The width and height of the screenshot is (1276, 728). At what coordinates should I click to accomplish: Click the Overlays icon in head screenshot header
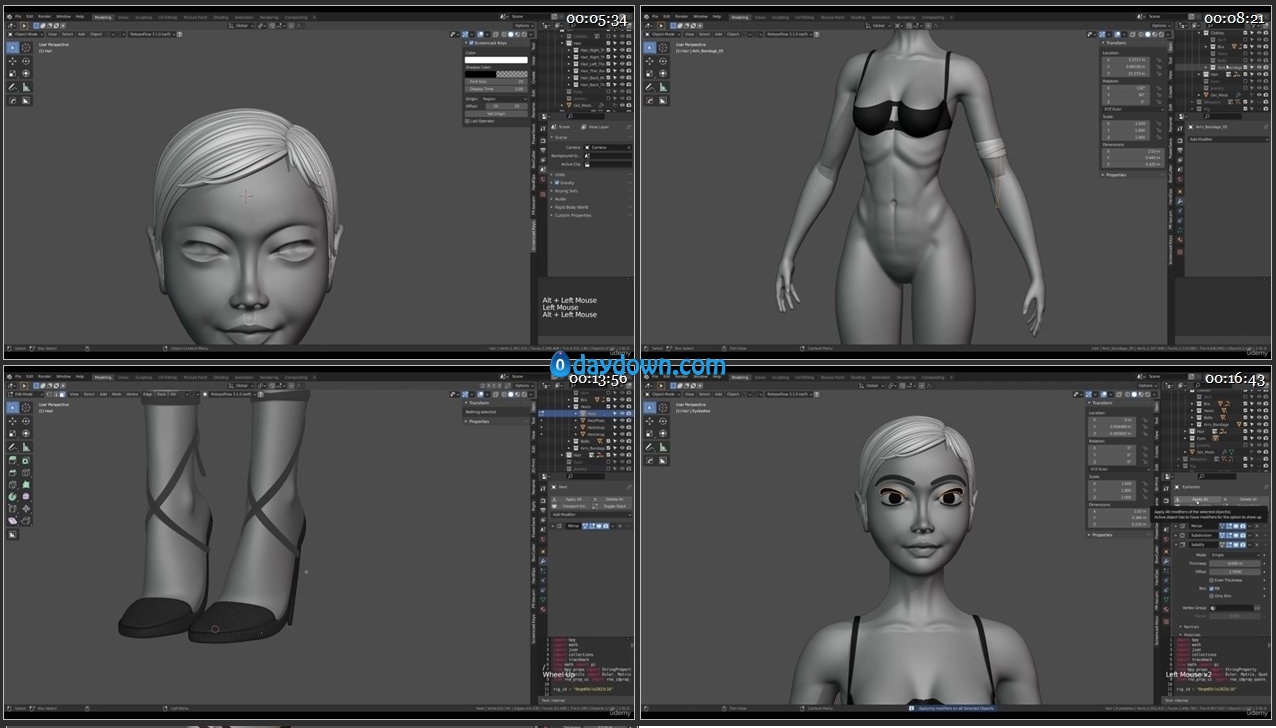(478, 34)
